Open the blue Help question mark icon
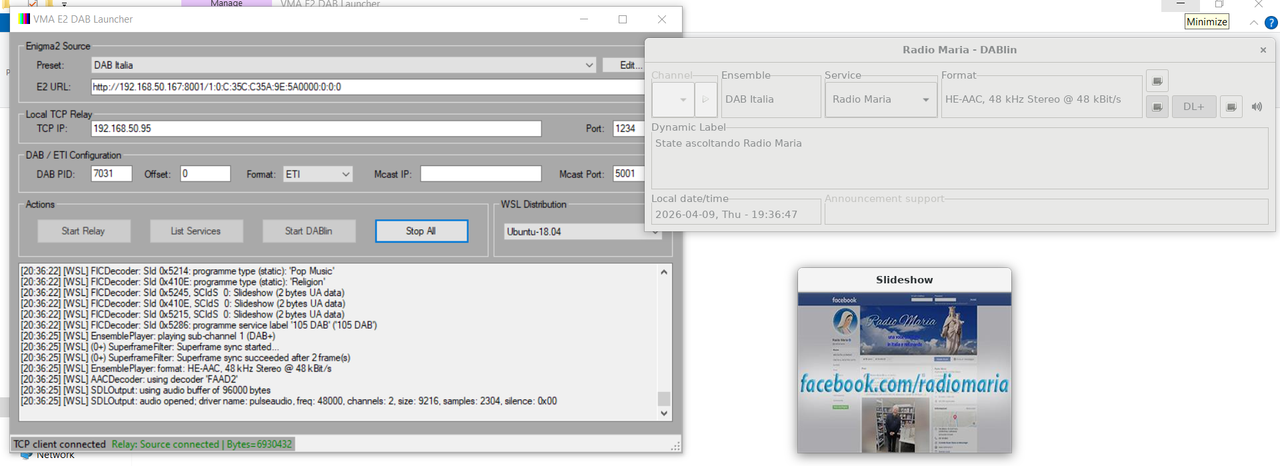The image size is (1280, 466). (x=1270, y=22)
